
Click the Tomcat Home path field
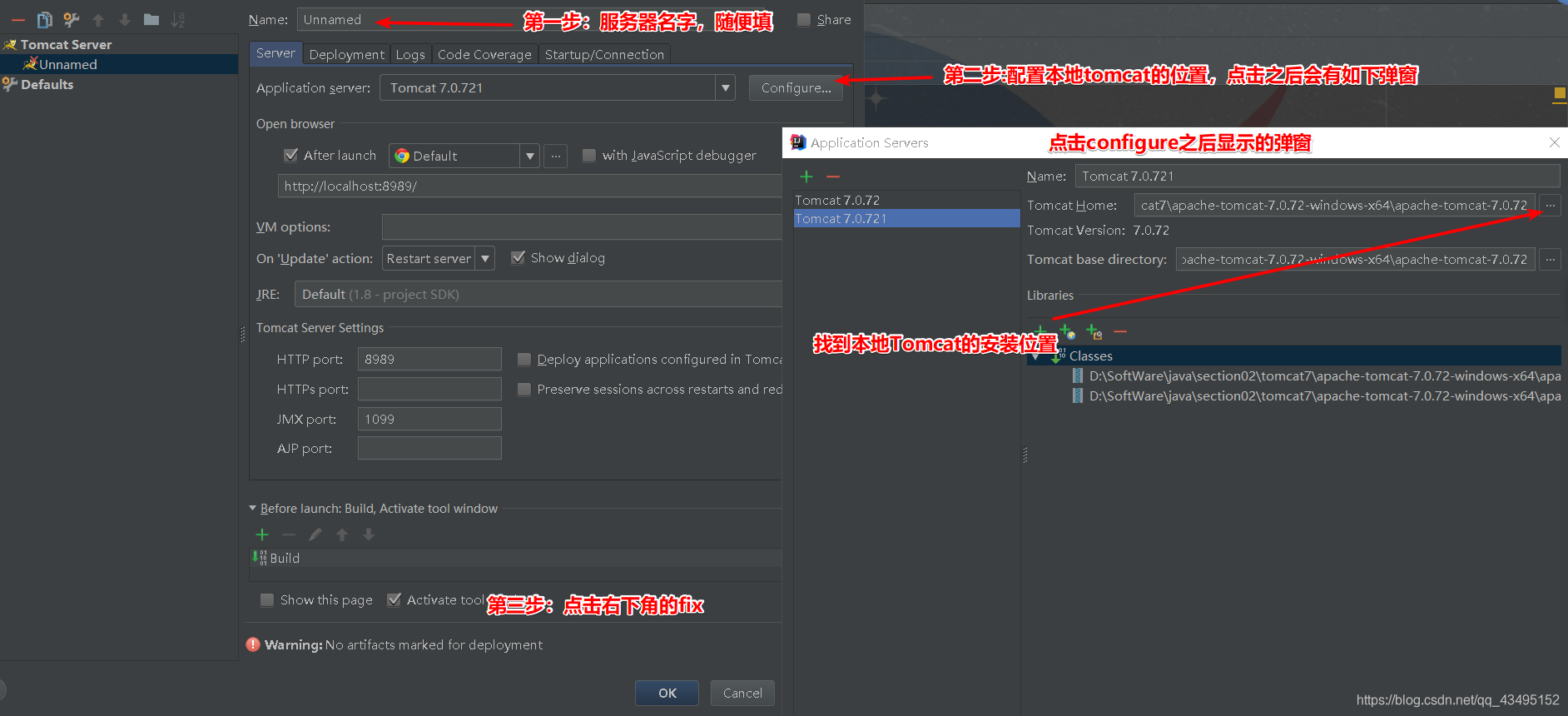coord(1334,205)
